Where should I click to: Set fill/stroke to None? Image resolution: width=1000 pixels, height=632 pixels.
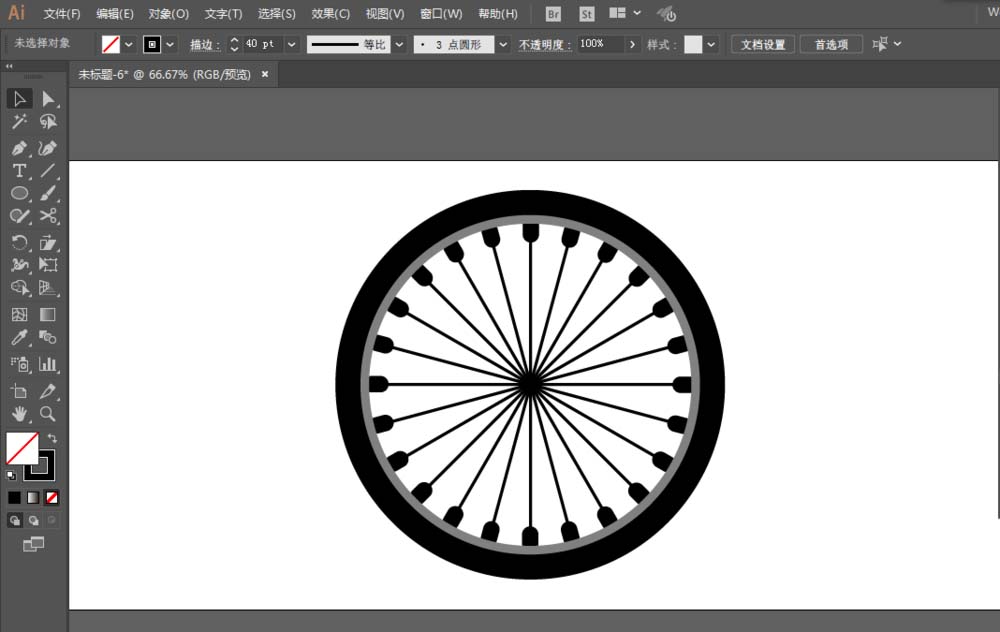pyautogui.click(x=52, y=497)
